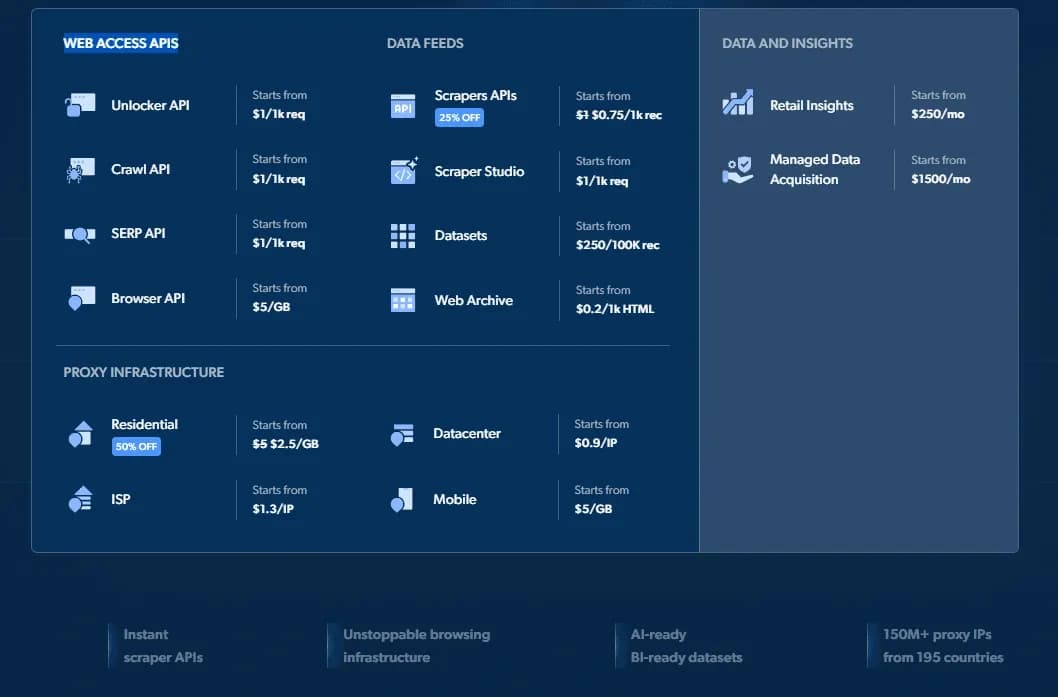The height and width of the screenshot is (697, 1058).
Task: Select the DATA AND INSIGHTS section header
Action: click(x=786, y=43)
